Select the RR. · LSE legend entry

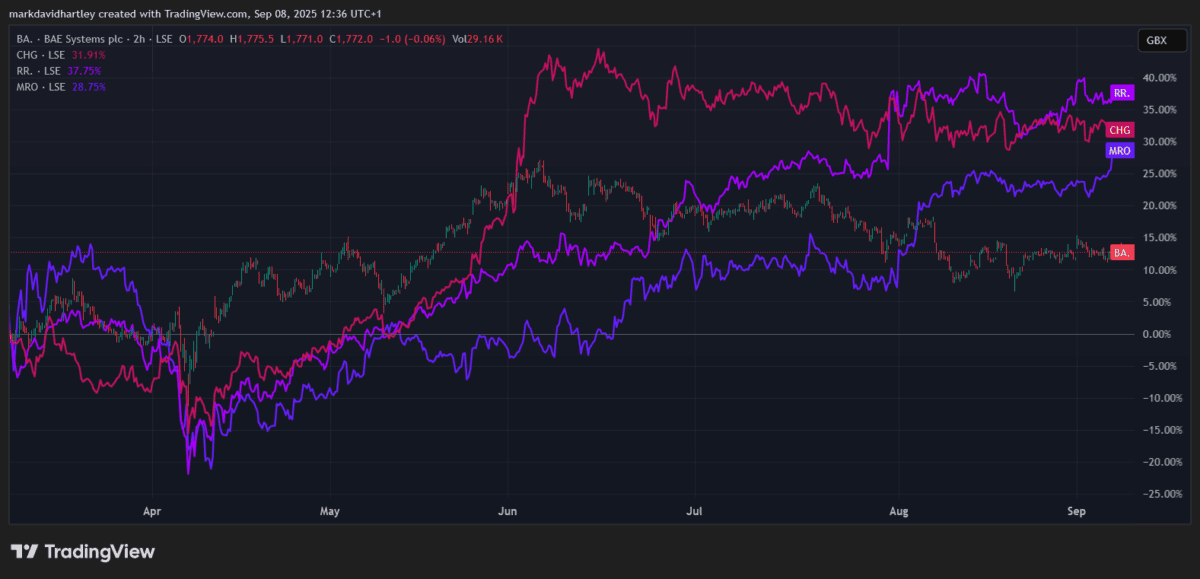(38, 71)
